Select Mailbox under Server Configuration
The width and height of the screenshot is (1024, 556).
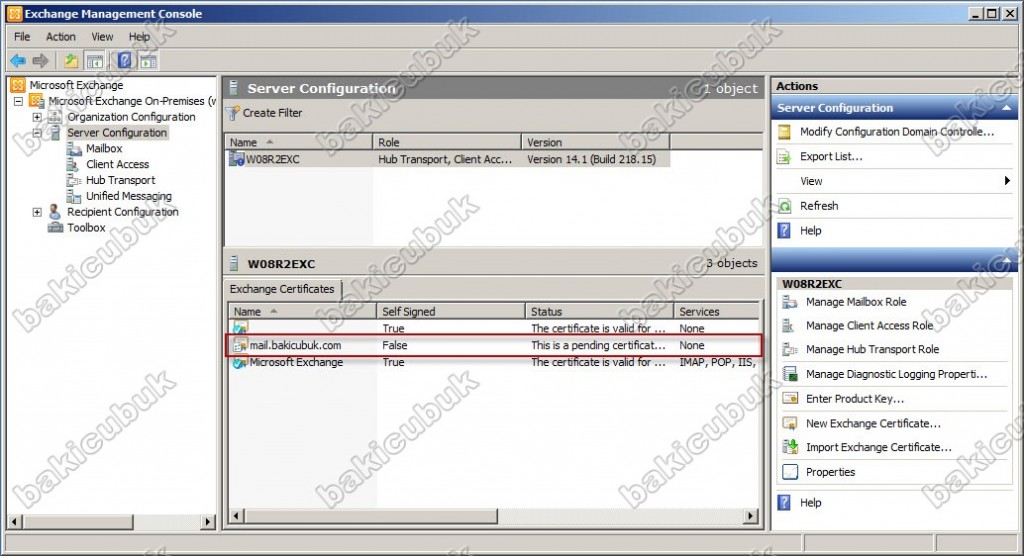point(104,148)
